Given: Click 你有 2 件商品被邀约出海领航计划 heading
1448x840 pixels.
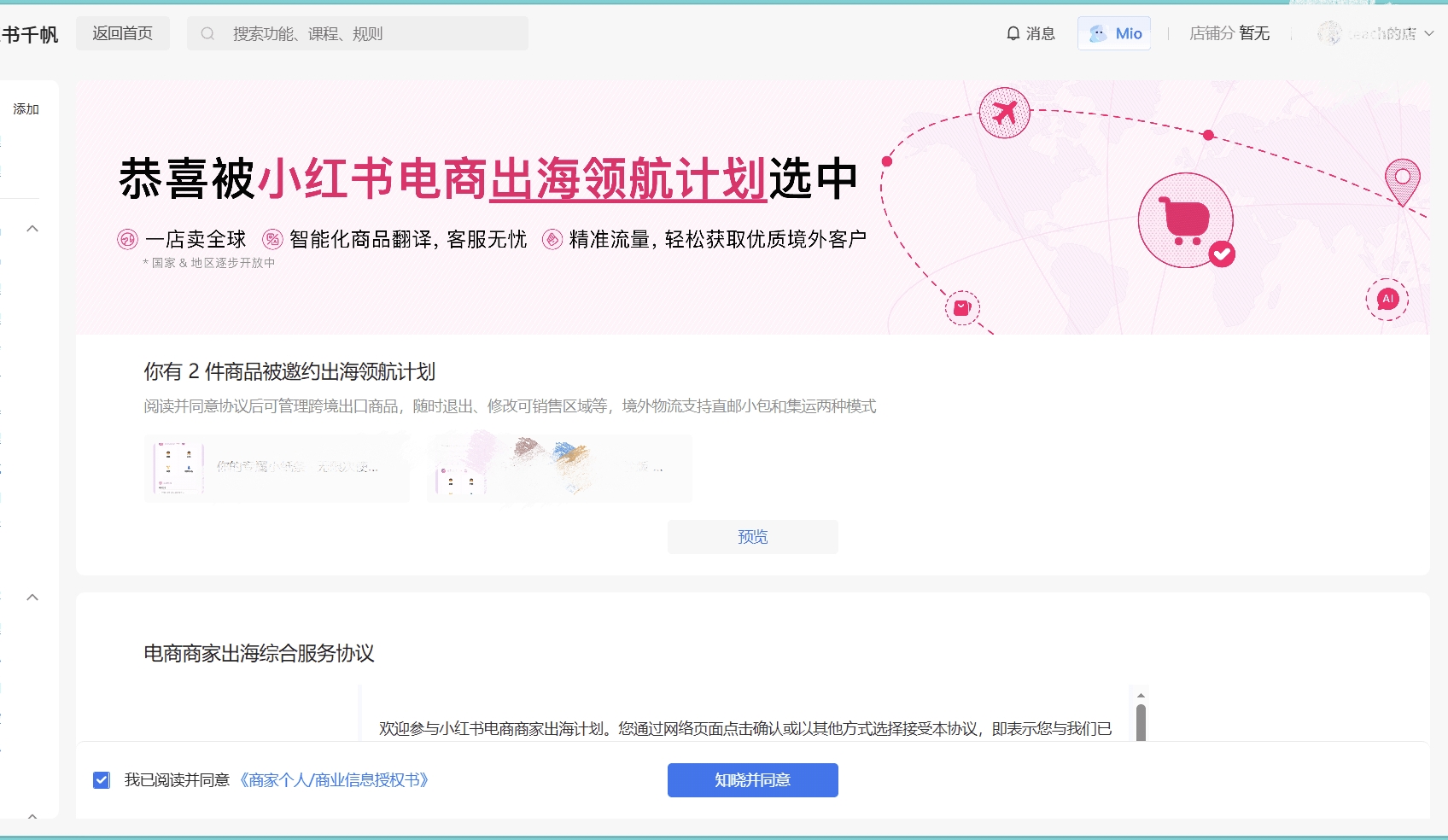Looking at the screenshot, I should pyautogui.click(x=289, y=372).
